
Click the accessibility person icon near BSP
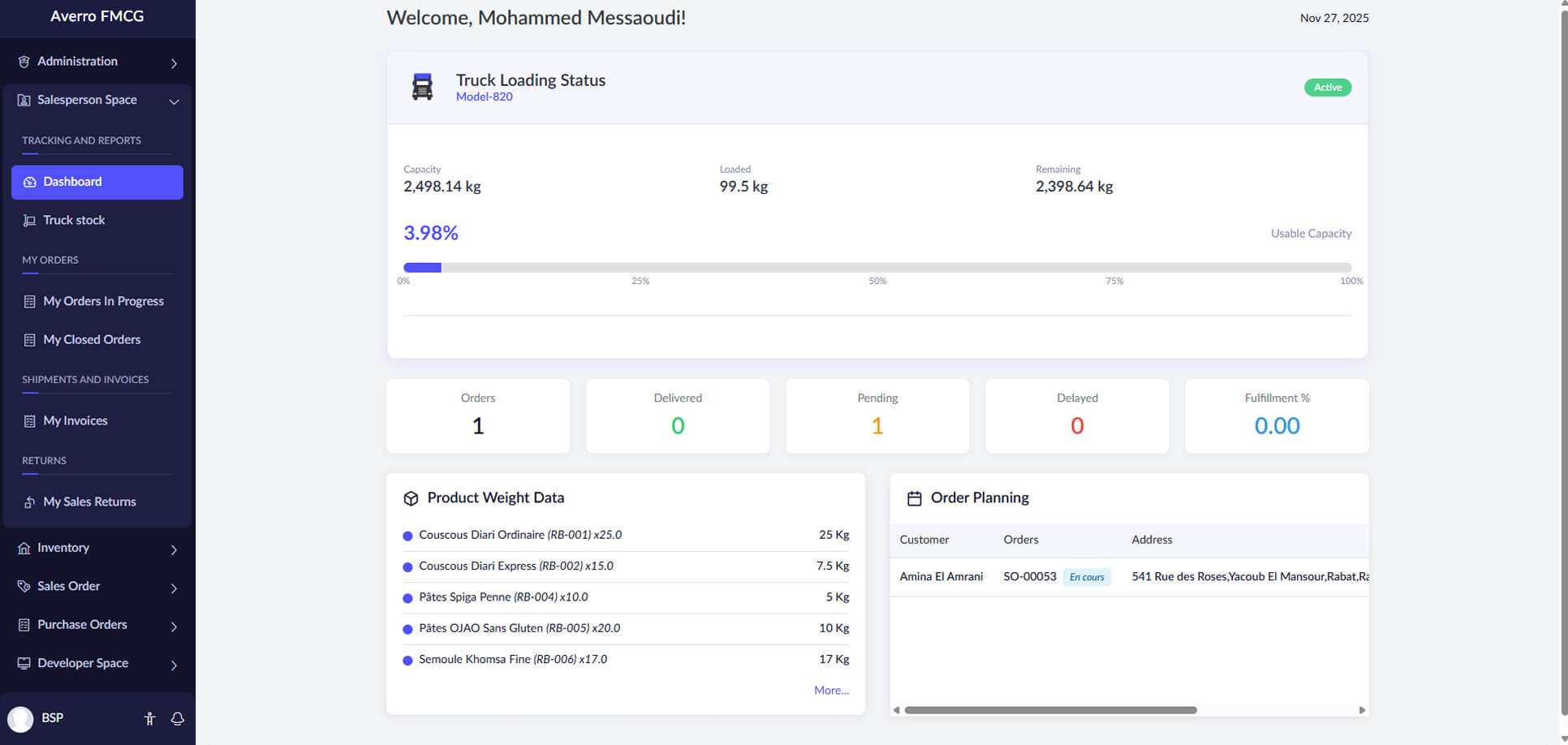[x=149, y=718]
